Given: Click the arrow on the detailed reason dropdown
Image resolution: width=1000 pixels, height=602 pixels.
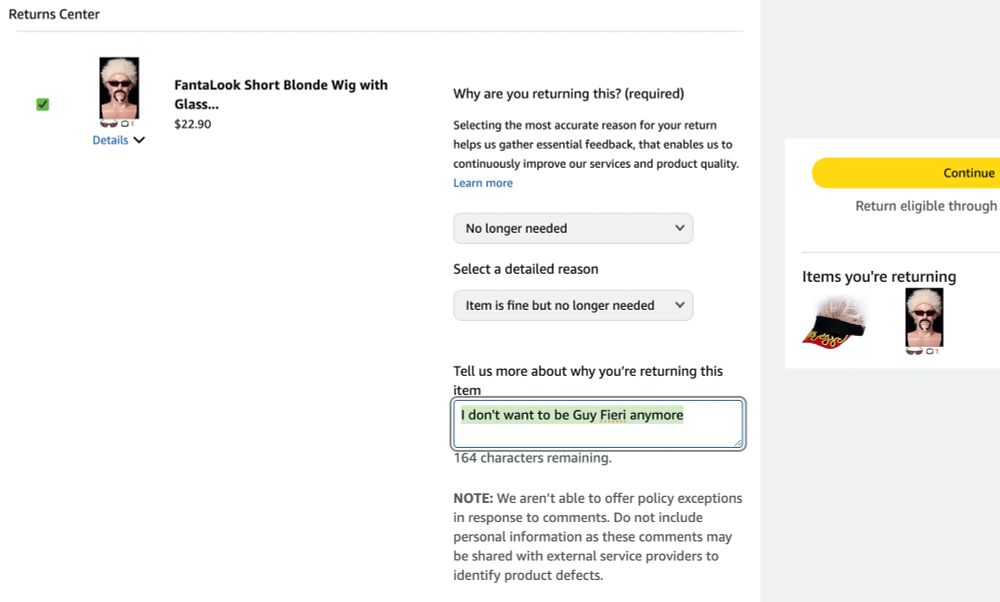Looking at the screenshot, I should pyautogui.click(x=680, y=305).
